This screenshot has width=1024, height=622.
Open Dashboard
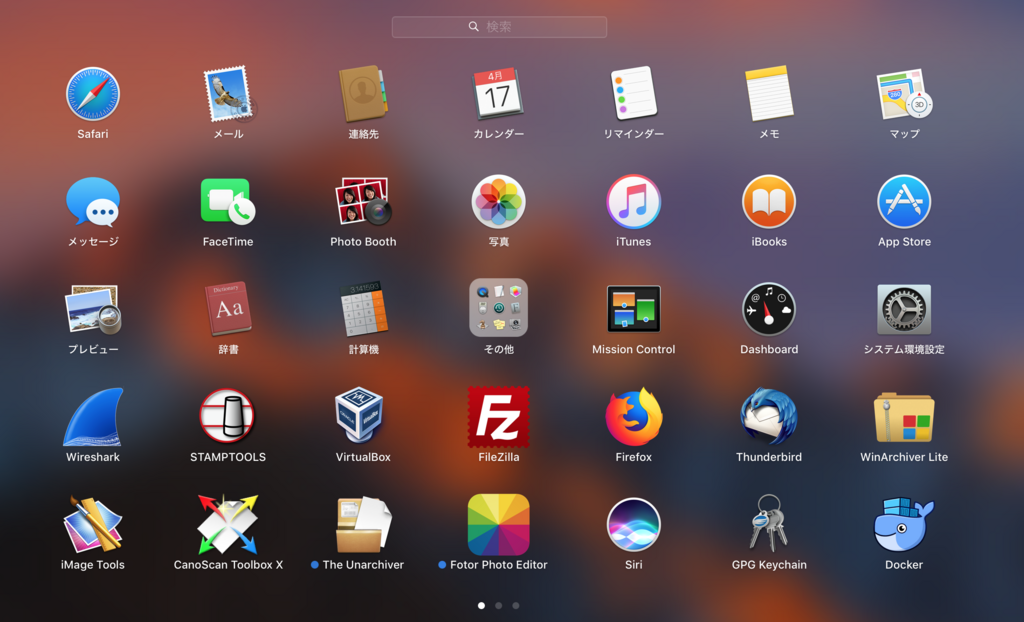(x=769, y=310)
